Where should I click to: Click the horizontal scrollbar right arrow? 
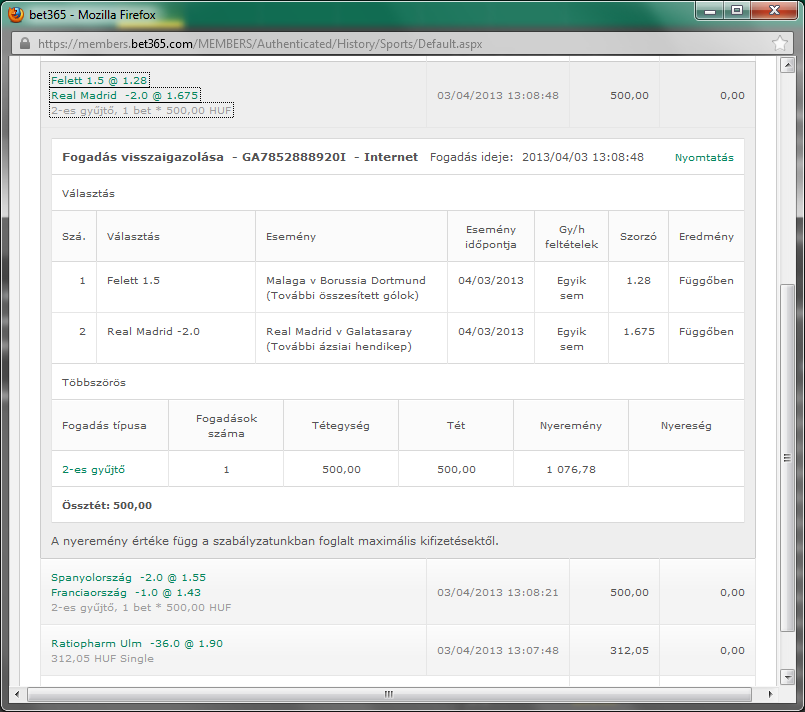click(x=771, y=694)
